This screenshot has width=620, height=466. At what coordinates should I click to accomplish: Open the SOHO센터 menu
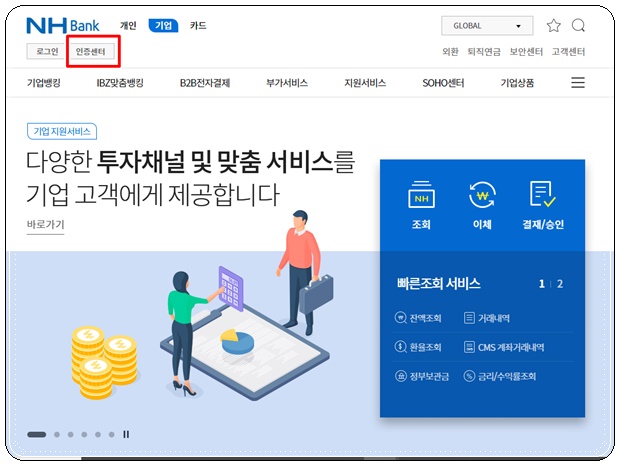(443, 83)
